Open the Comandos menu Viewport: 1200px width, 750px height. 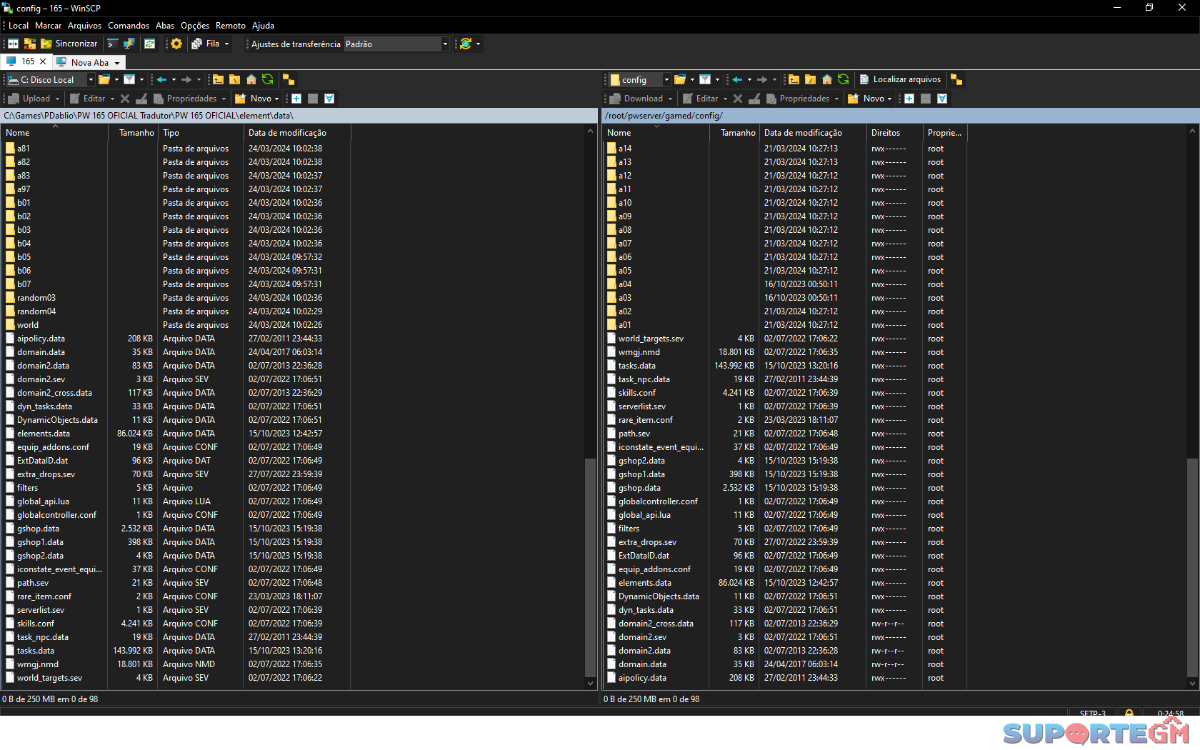[129, 25]
